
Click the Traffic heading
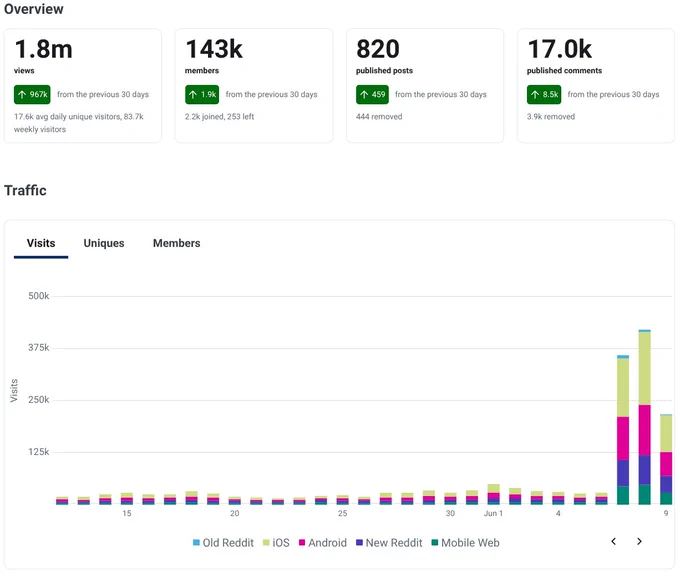coord(25,190)
